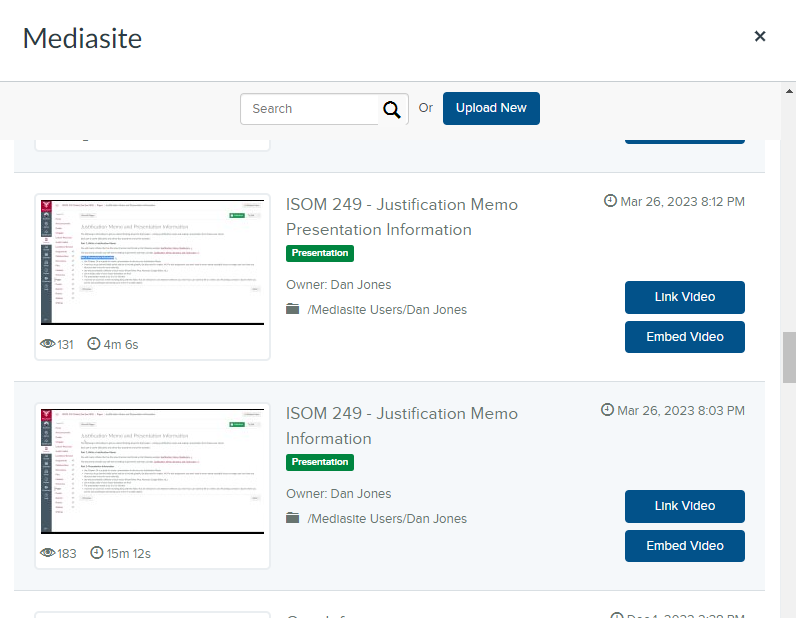Click the clock icon beside 15m 12s
Image resolution: width=796 pixels, height=618 pixels.
96,552
